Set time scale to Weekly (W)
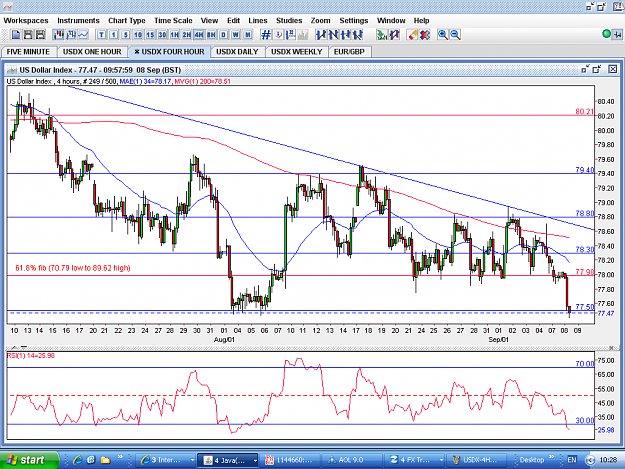The image size is (625, 469). click(x=236, y=35)
